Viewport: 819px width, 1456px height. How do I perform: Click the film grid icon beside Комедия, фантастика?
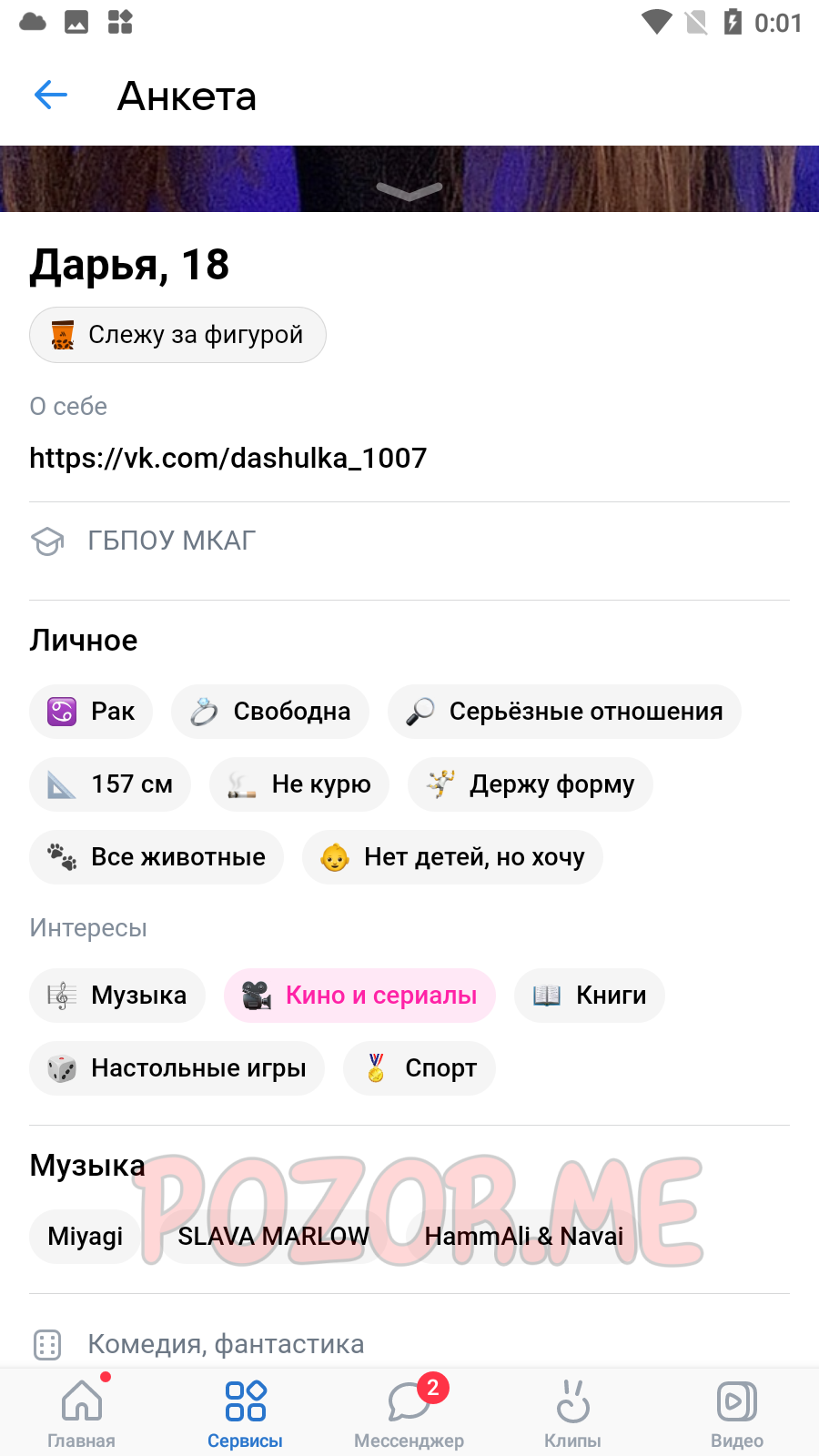point(47,1344)
